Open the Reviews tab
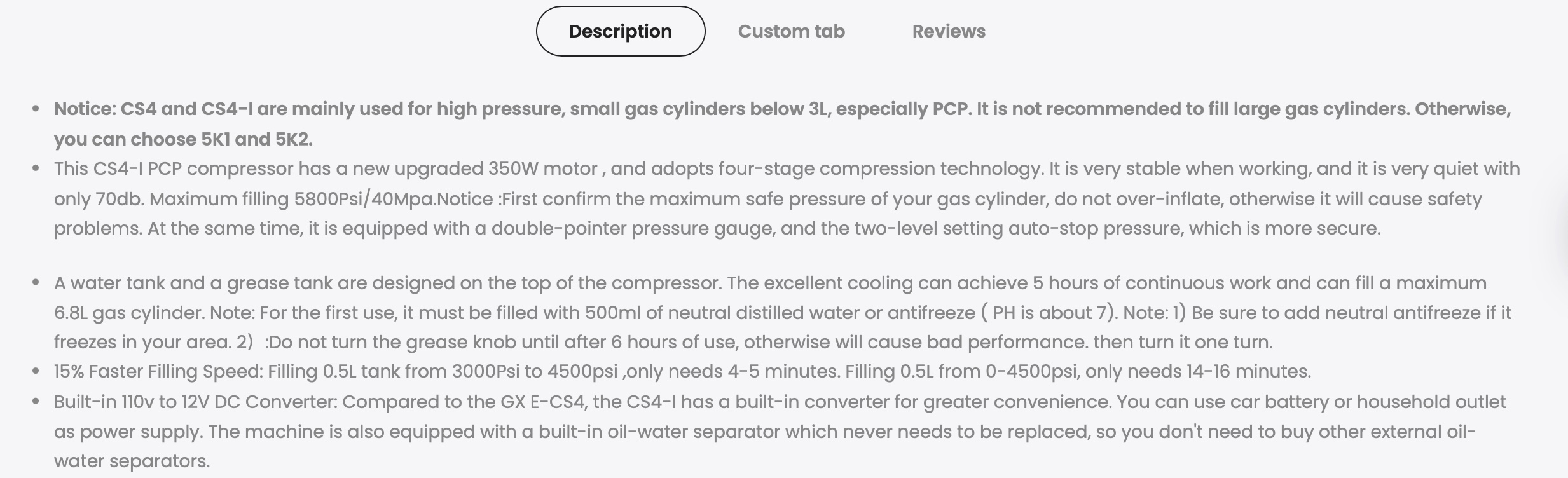This screenshot has height=478, width=1568. tap(949, 31)
